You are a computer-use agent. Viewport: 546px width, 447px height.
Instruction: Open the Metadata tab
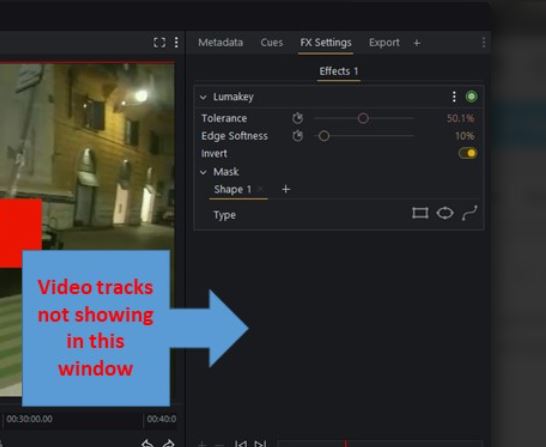coord(220,42)
